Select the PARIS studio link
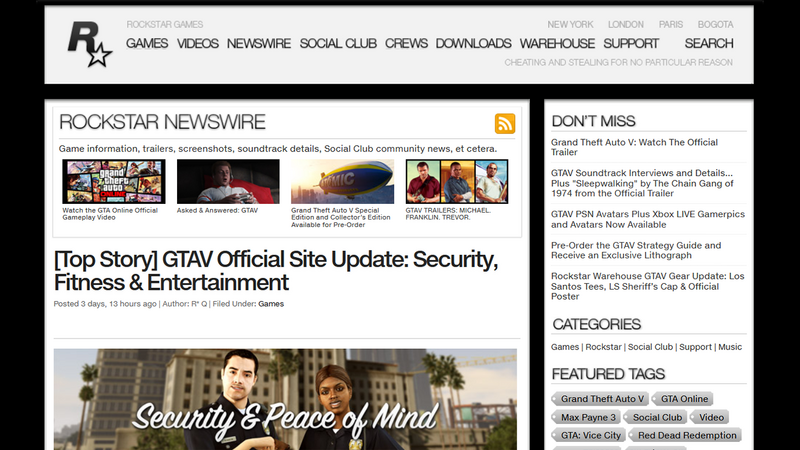 point(670,24)
